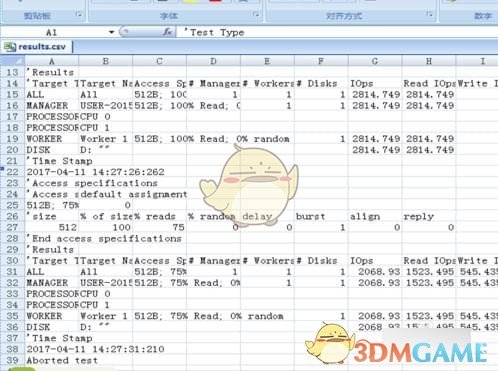This screenshot has width=498, height=371.
Task: Click Read IOps header cell in row 14
Action: 429,83
